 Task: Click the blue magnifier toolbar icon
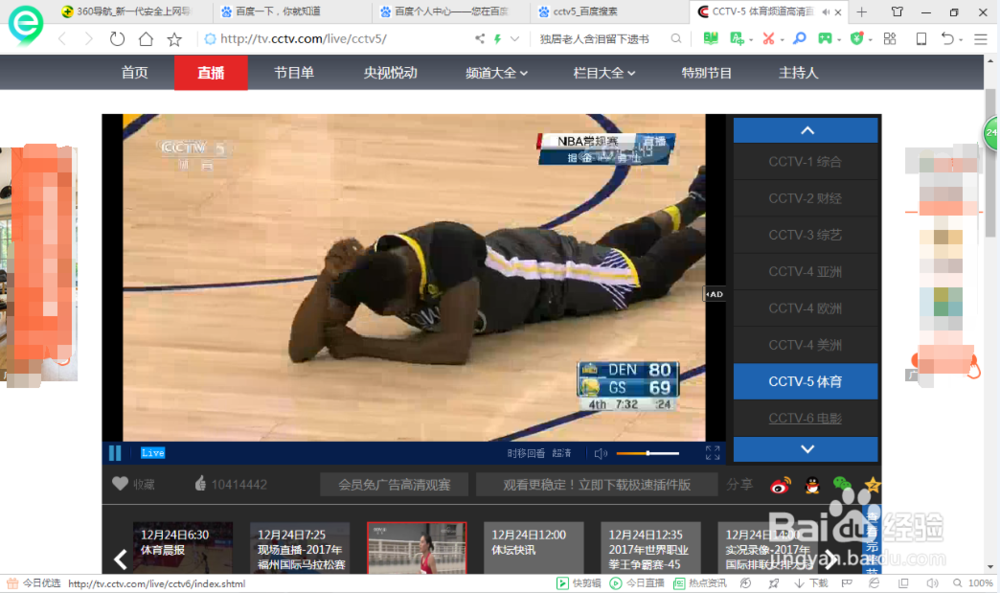coord(799,39)
